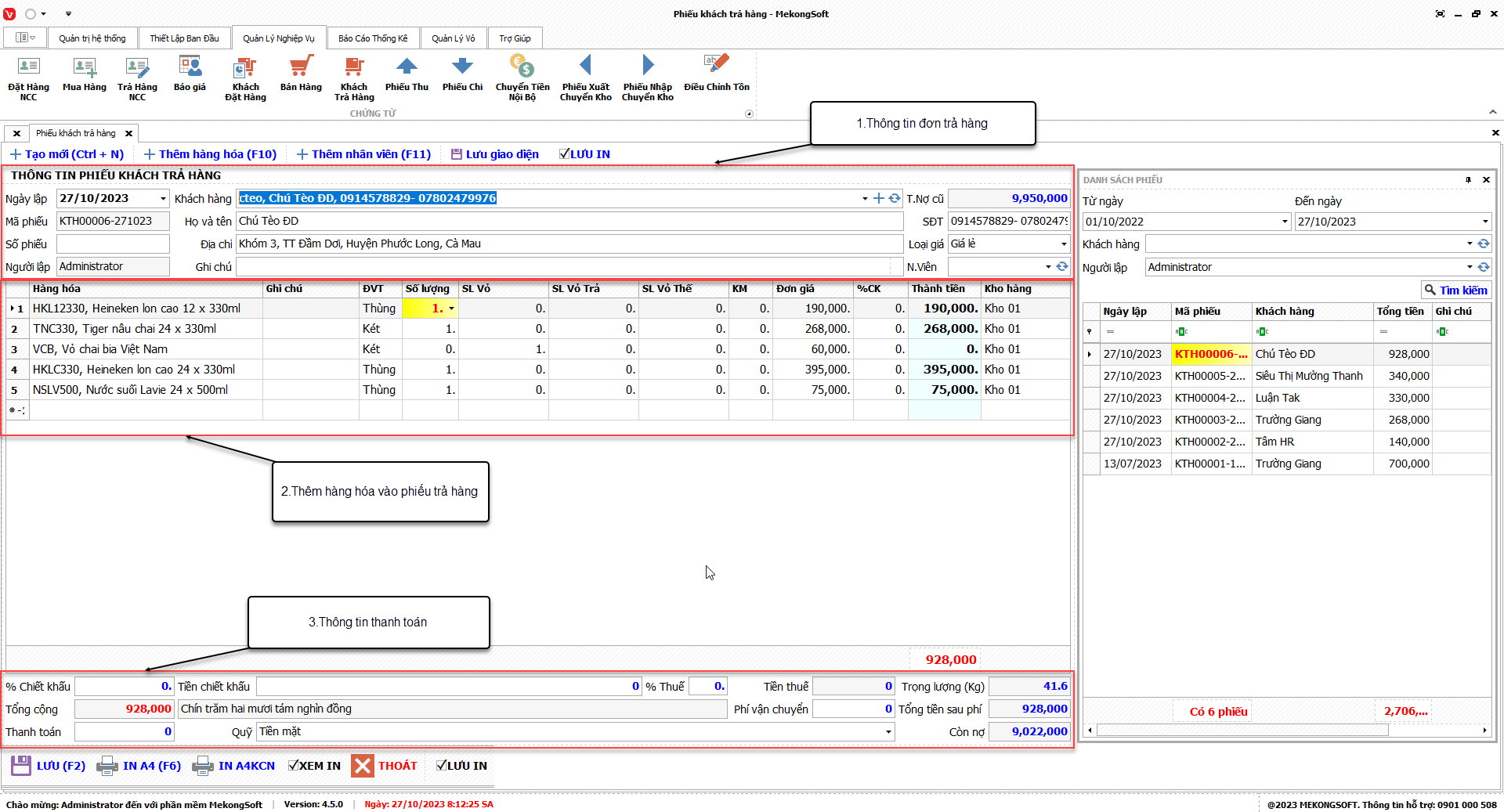1504x812 pixels.
Task: Expand the Quỹ Tiền mặt dropdown
Action: [x=888, y=732]
